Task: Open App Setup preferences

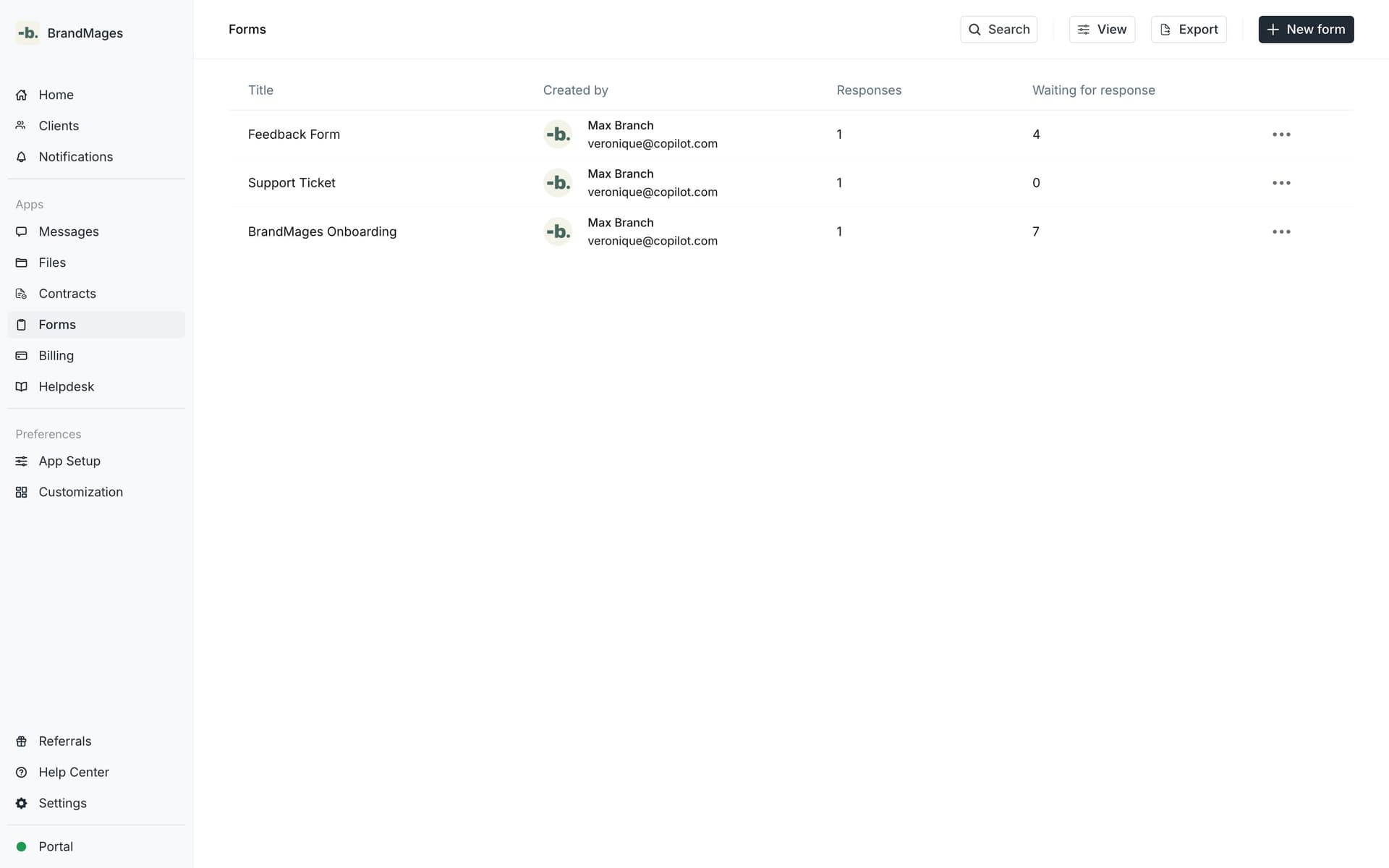Action: (96, 461)
